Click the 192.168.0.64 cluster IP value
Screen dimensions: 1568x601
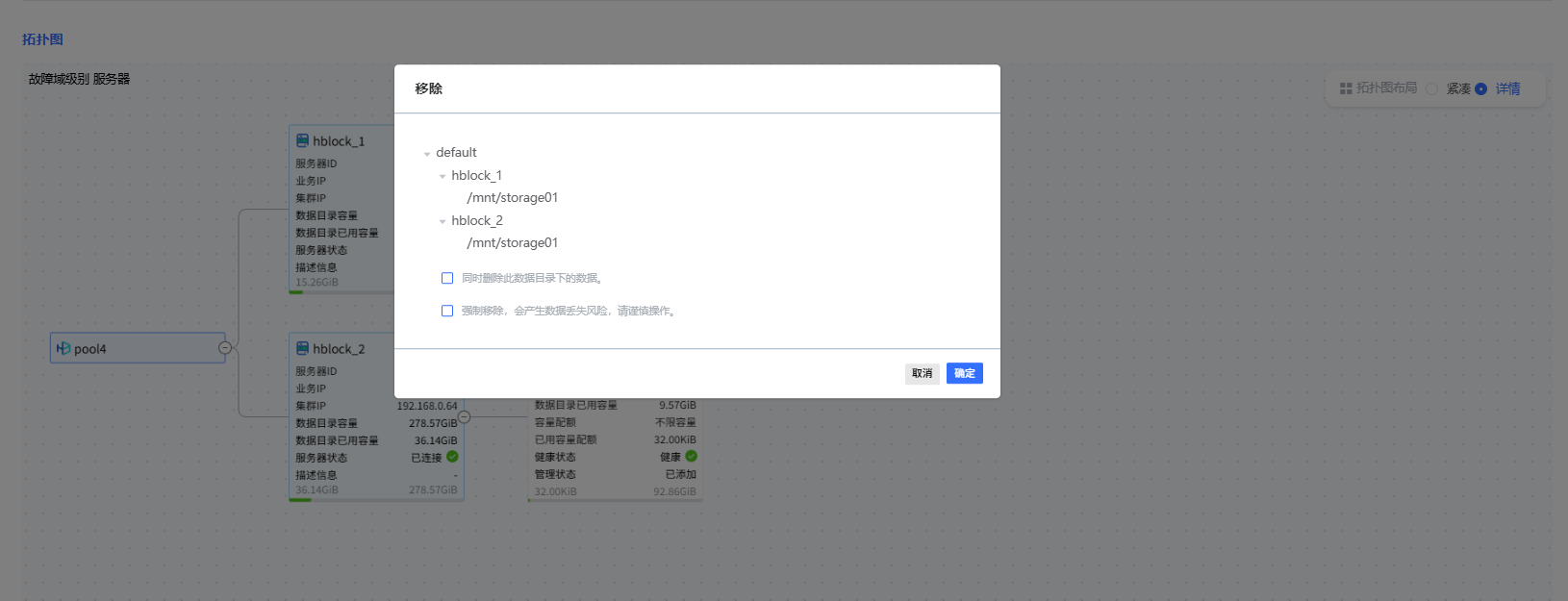(x=427, y=406)
